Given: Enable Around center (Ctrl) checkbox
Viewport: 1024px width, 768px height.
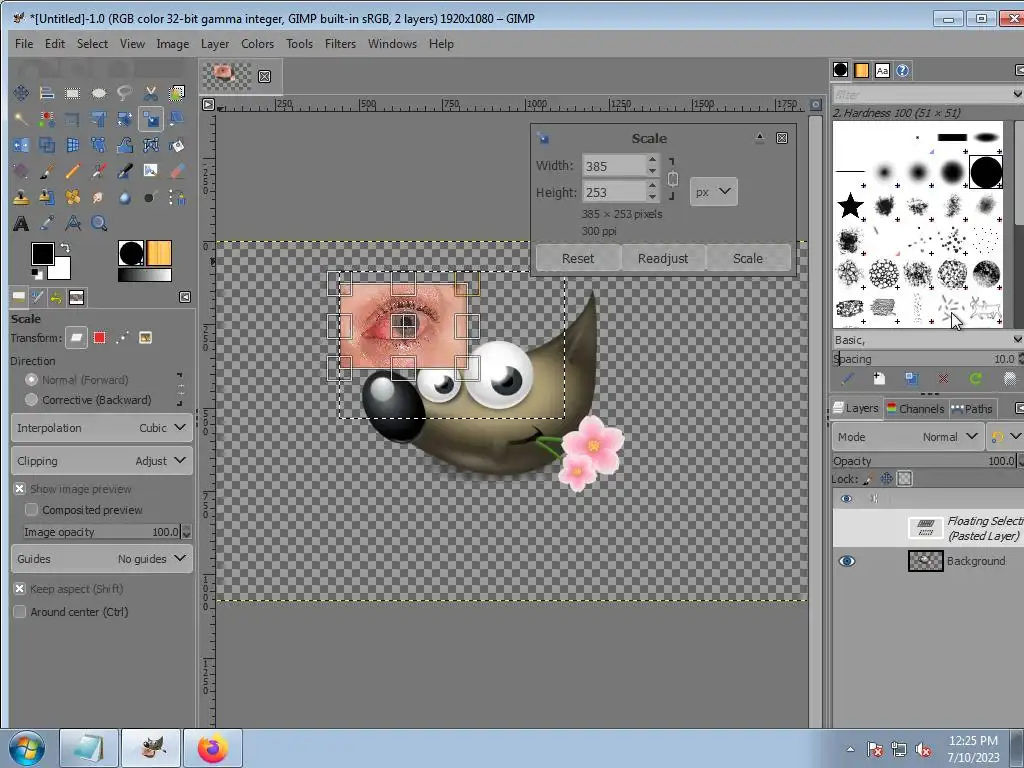Looking at the screenshot, I should [x=20, y=612].
